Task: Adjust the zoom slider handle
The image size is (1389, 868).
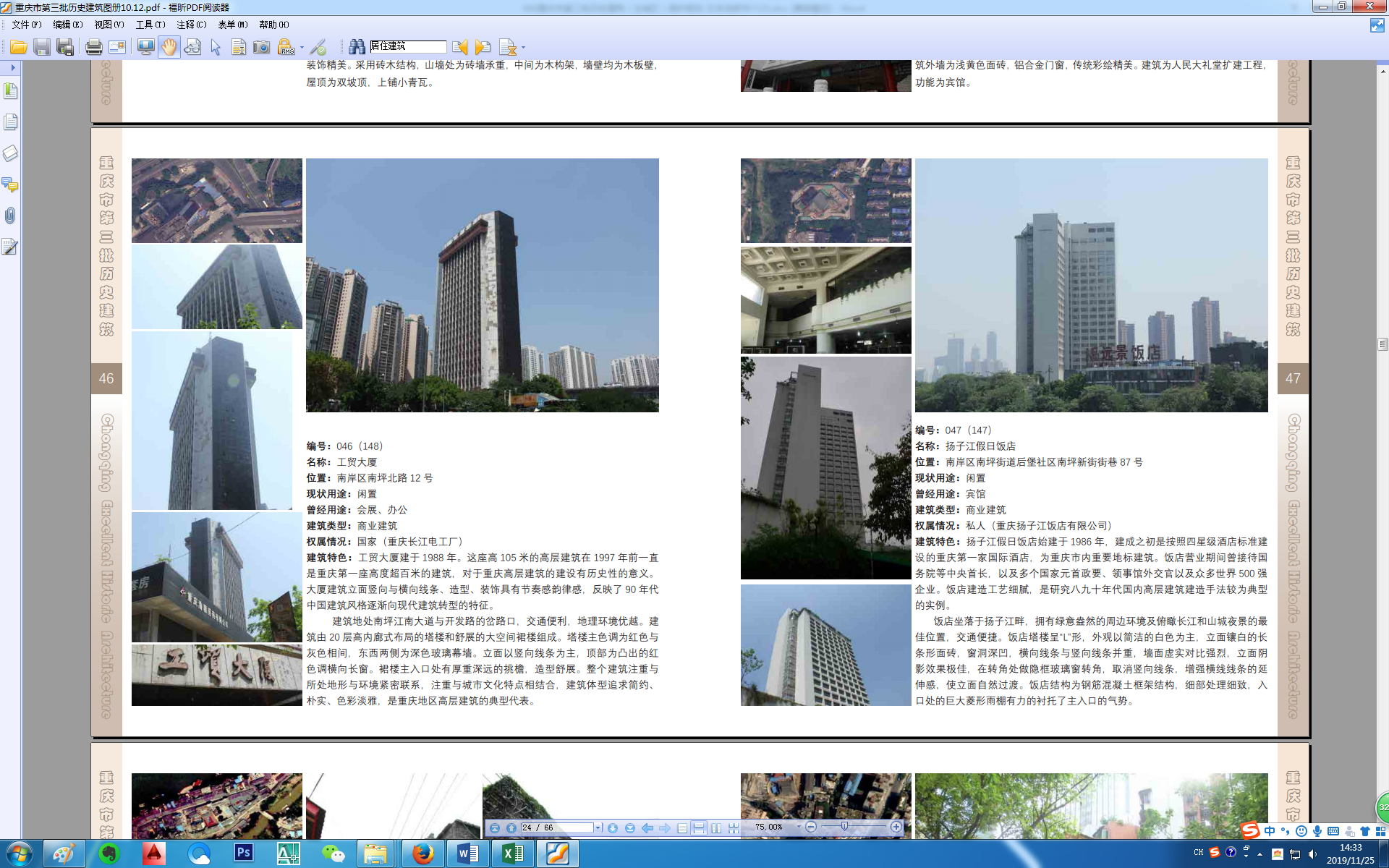Action: 844,826
